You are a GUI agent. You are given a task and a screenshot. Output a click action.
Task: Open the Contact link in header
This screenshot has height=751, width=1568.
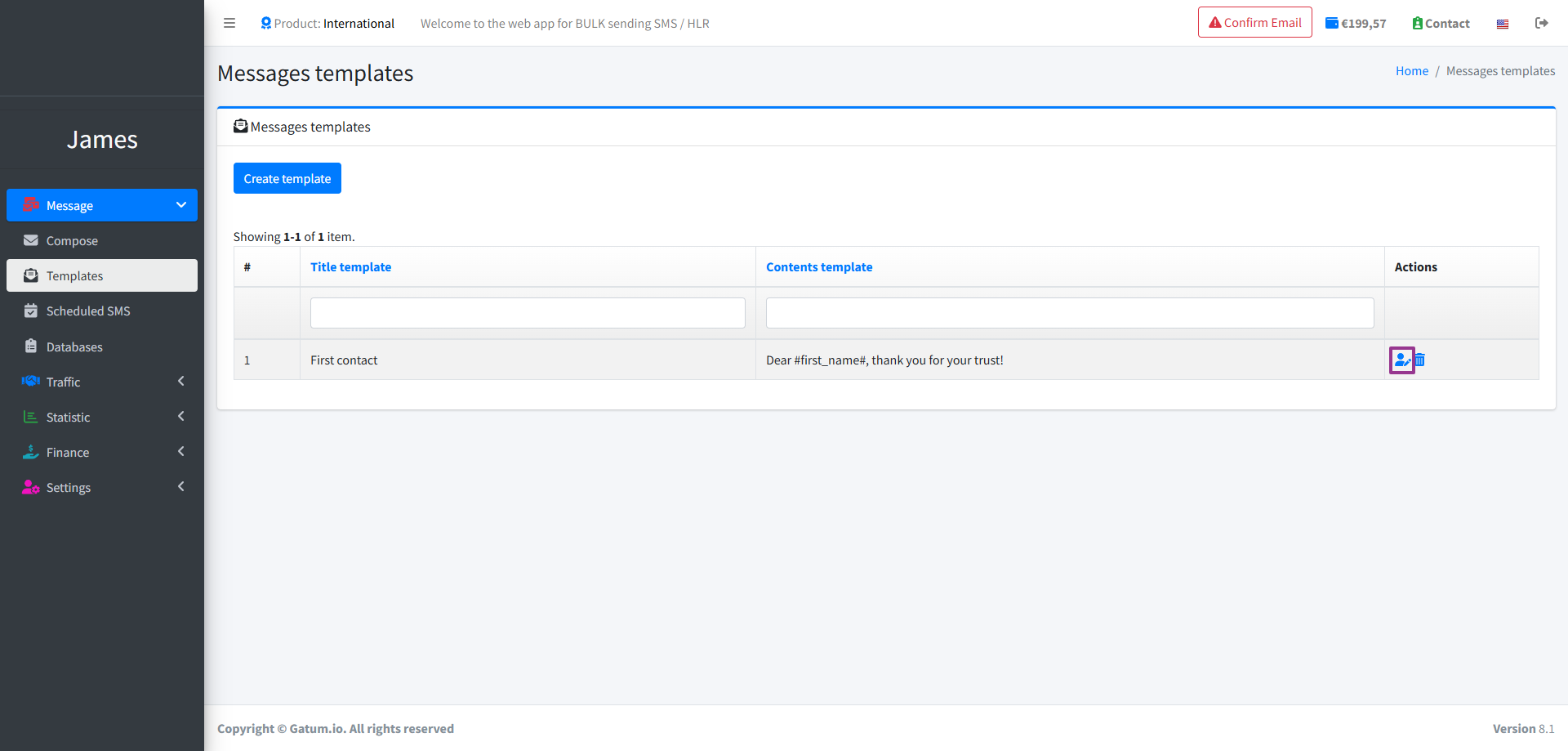coord(1441,24)
